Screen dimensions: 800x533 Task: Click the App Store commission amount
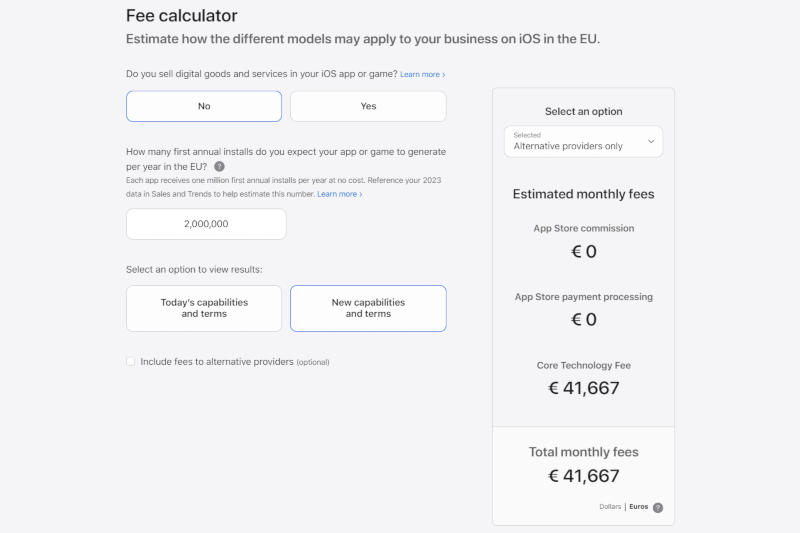click(583, 251)
